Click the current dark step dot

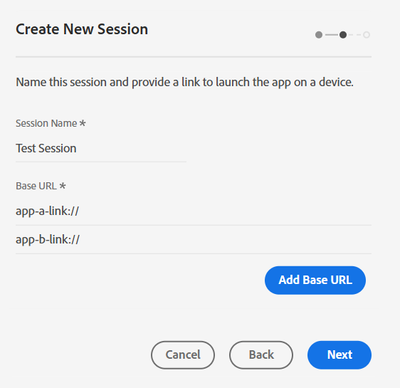click(x=343, y=35)
